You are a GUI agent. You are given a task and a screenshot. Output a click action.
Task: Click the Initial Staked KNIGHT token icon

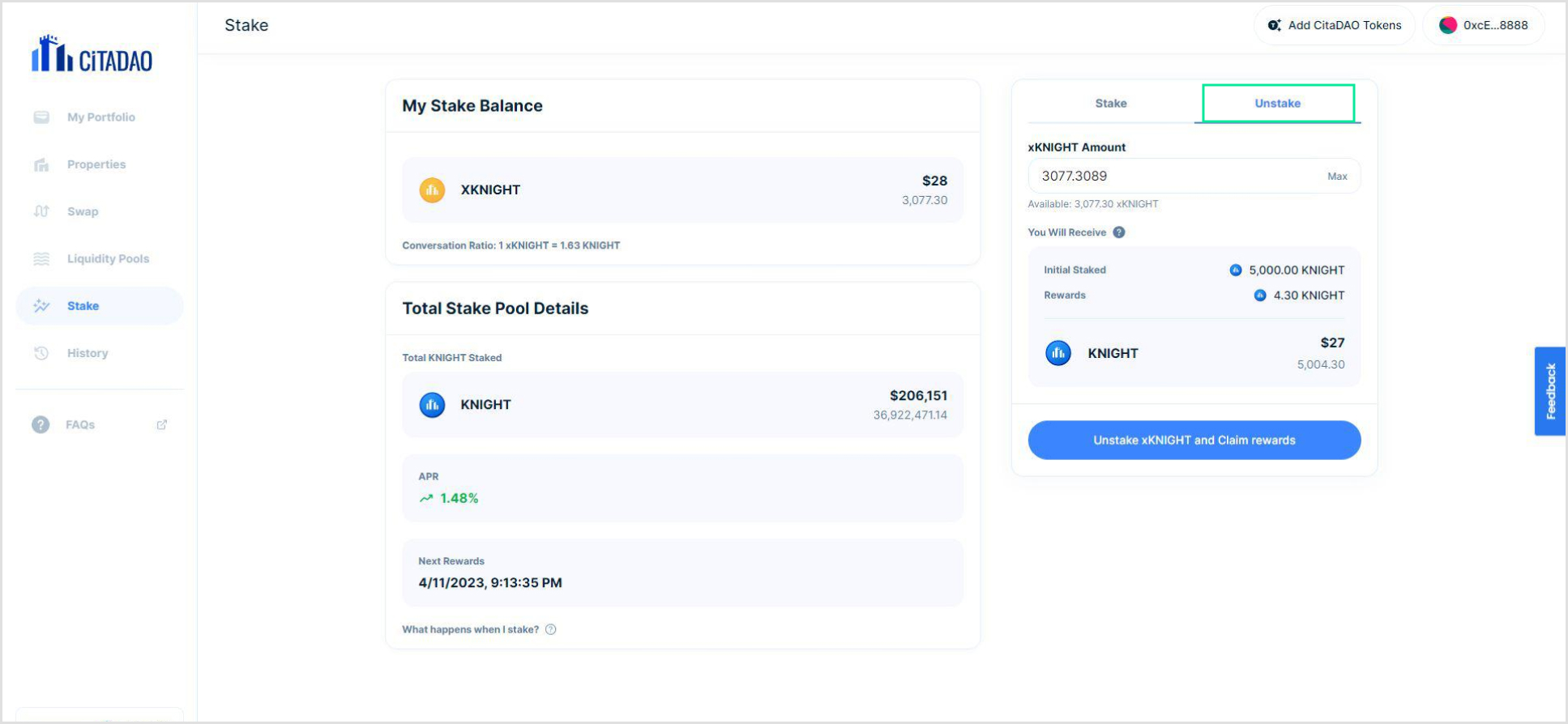point(1236,270)
